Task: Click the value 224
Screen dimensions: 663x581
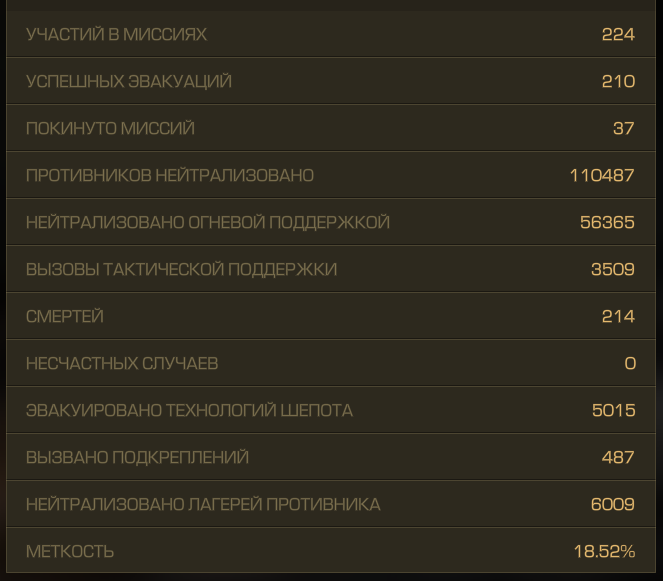Action: tap(618, 34)
